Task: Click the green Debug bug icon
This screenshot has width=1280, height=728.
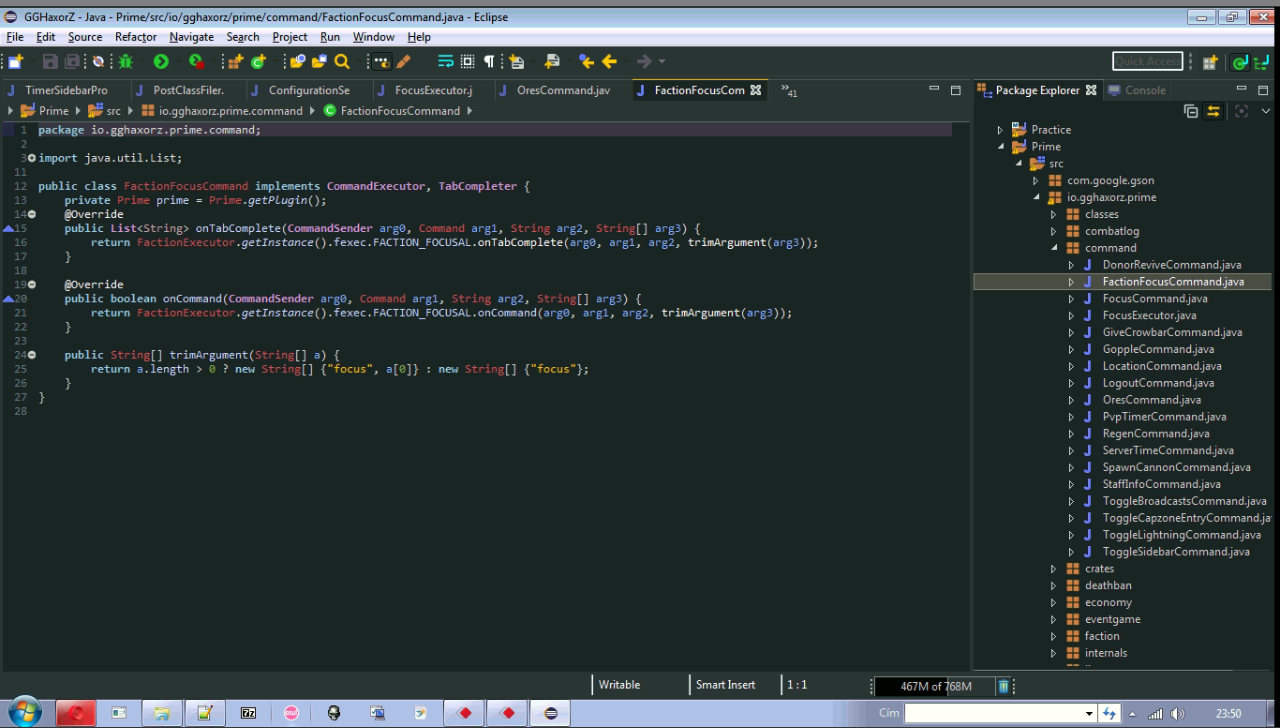Action: tap(125, 62)
